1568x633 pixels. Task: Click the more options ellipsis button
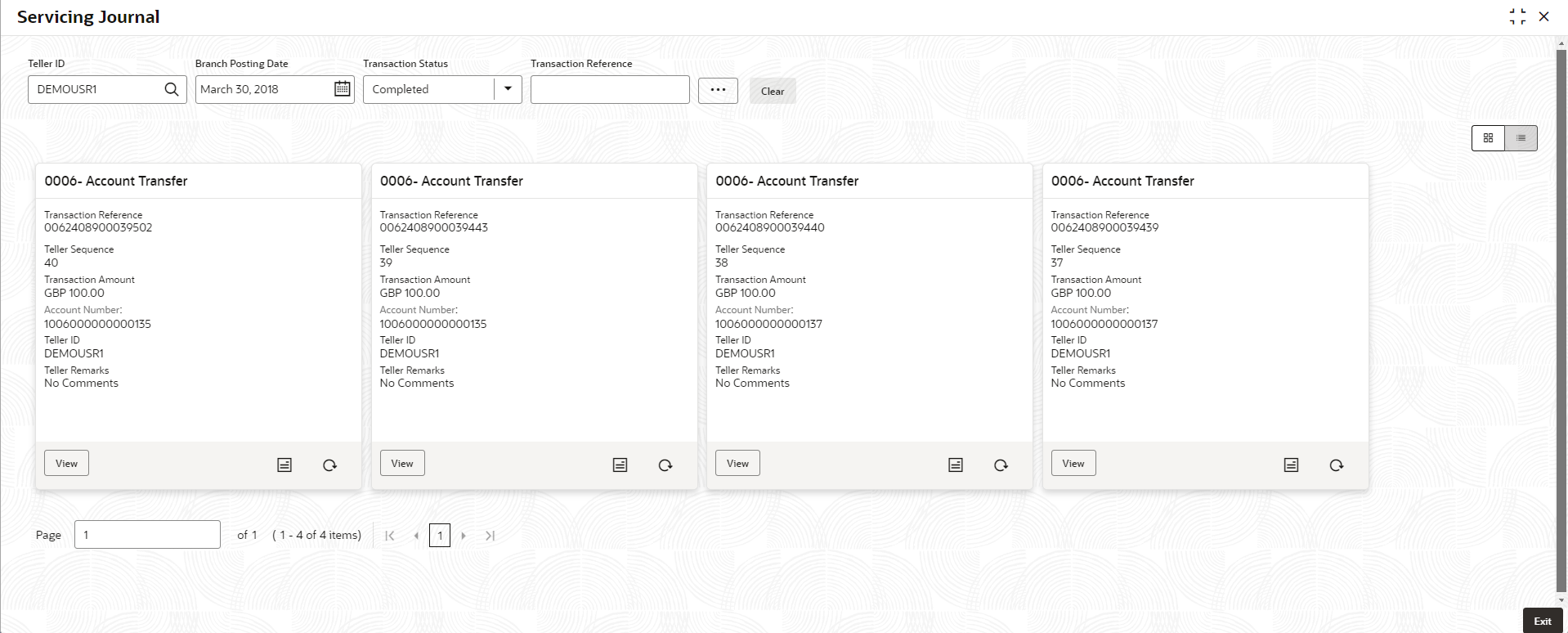point(718,90)
